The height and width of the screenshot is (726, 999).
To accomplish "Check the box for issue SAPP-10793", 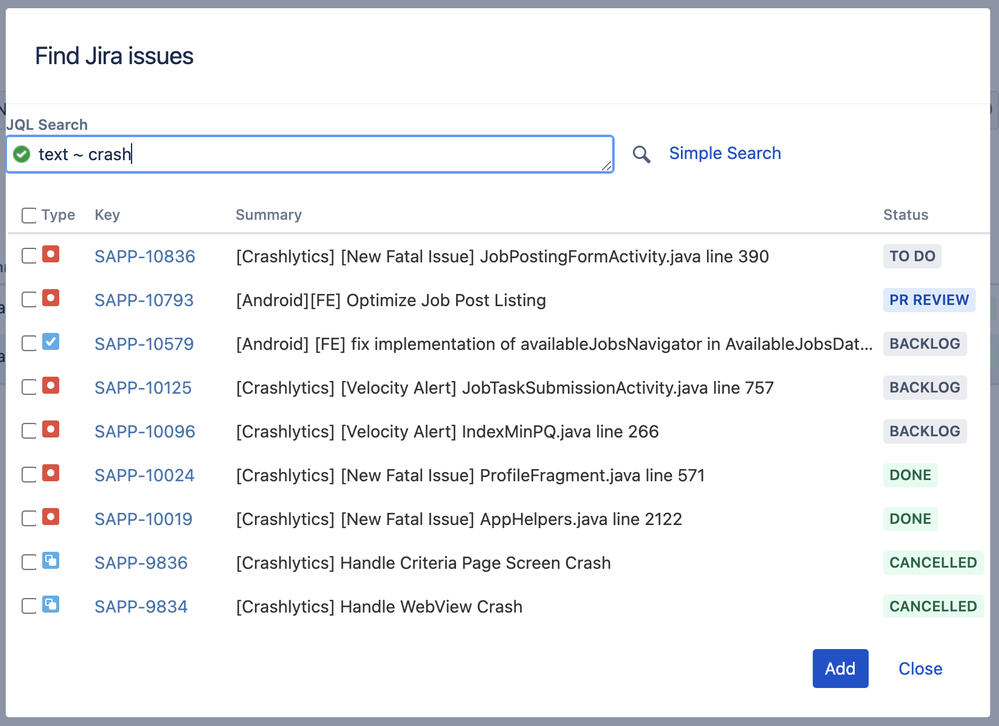I will click(x=29, y=300).
